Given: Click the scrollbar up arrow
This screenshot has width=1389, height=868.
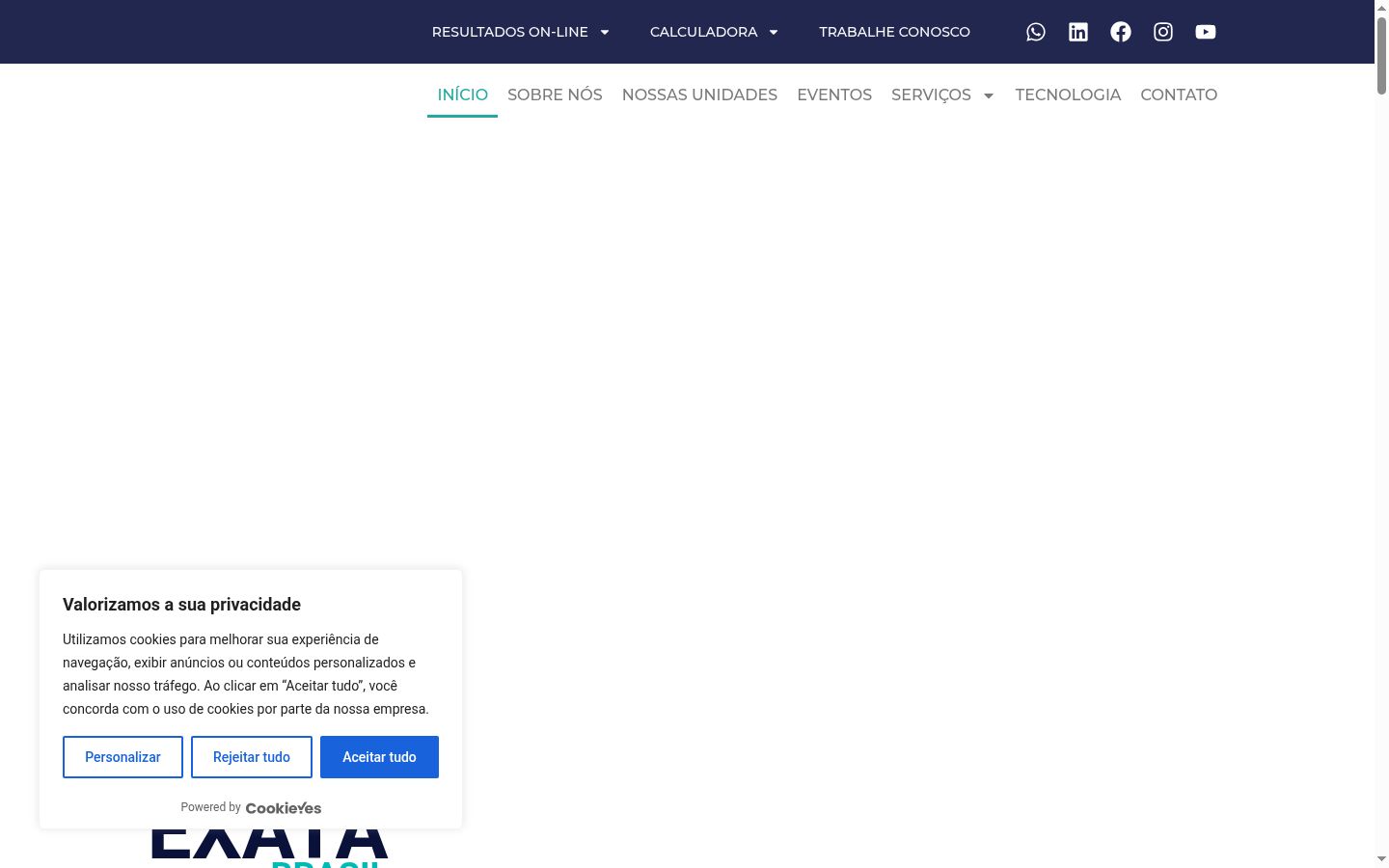Looking at the screenshot, I should (x=1381, y=7).
